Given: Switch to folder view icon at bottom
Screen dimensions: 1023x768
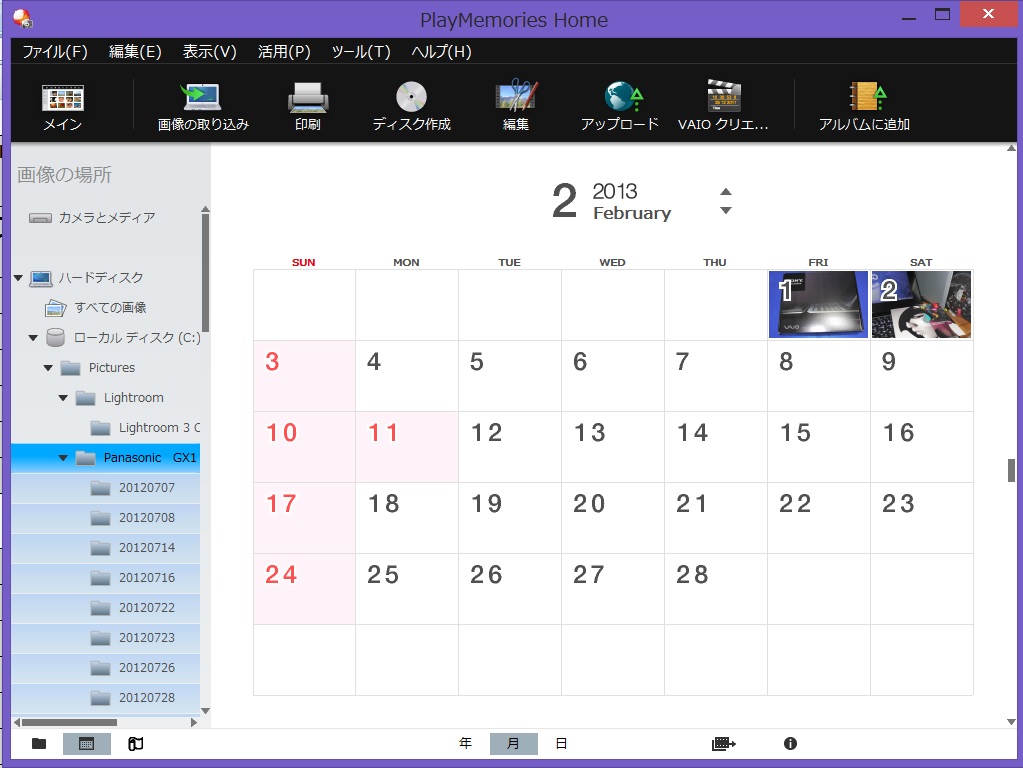Looking at the screenshot, I should 39,743.
